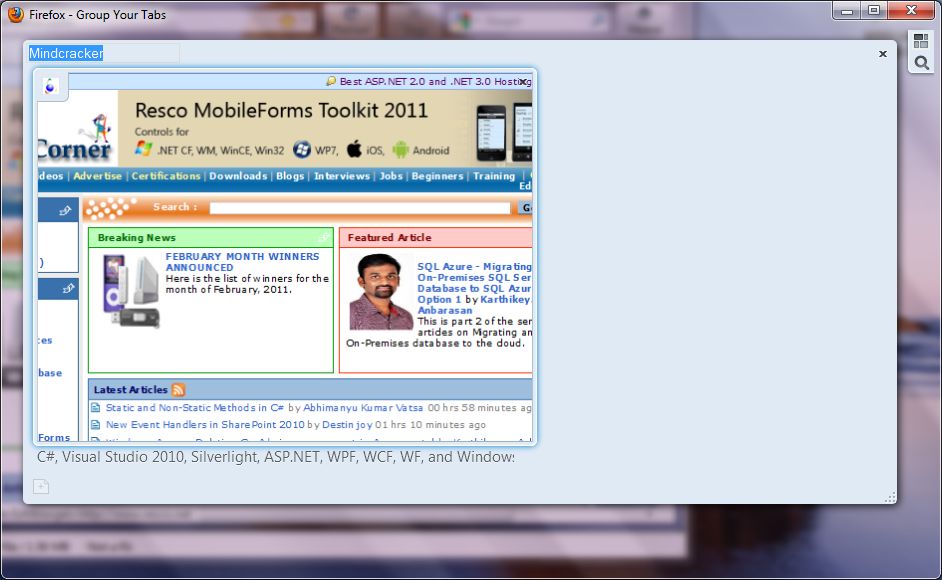Click the site favicon on the thumbnail
This screenshot has width=942, height=580.
pyautogui.click(x=50, y=87)
